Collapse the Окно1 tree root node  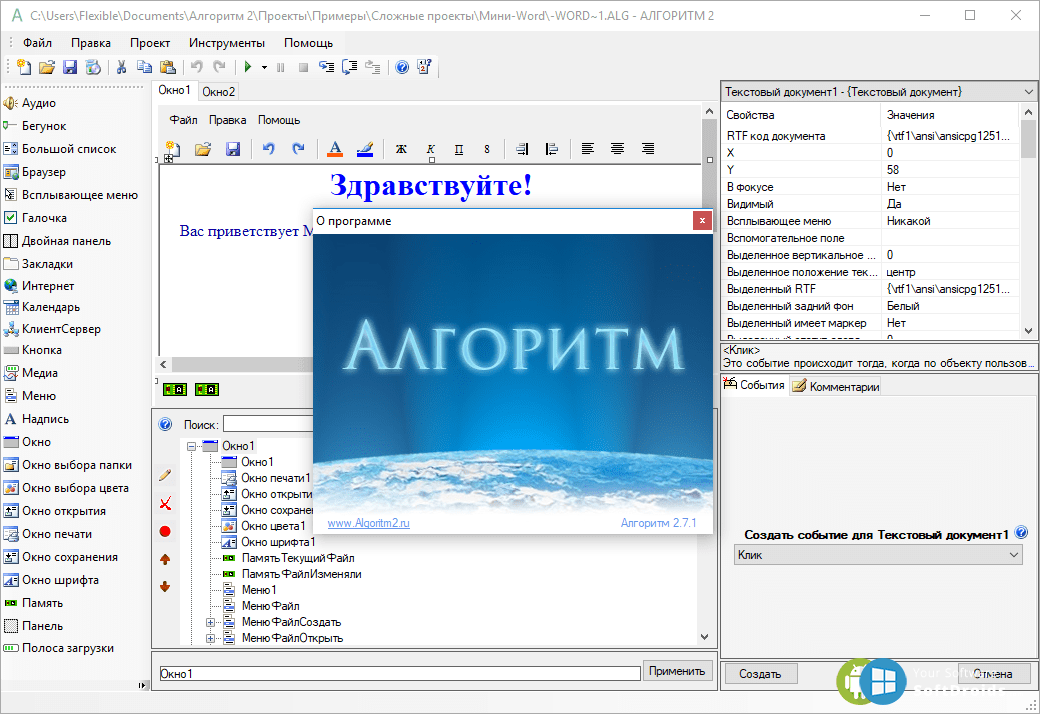tap(192, 447)
